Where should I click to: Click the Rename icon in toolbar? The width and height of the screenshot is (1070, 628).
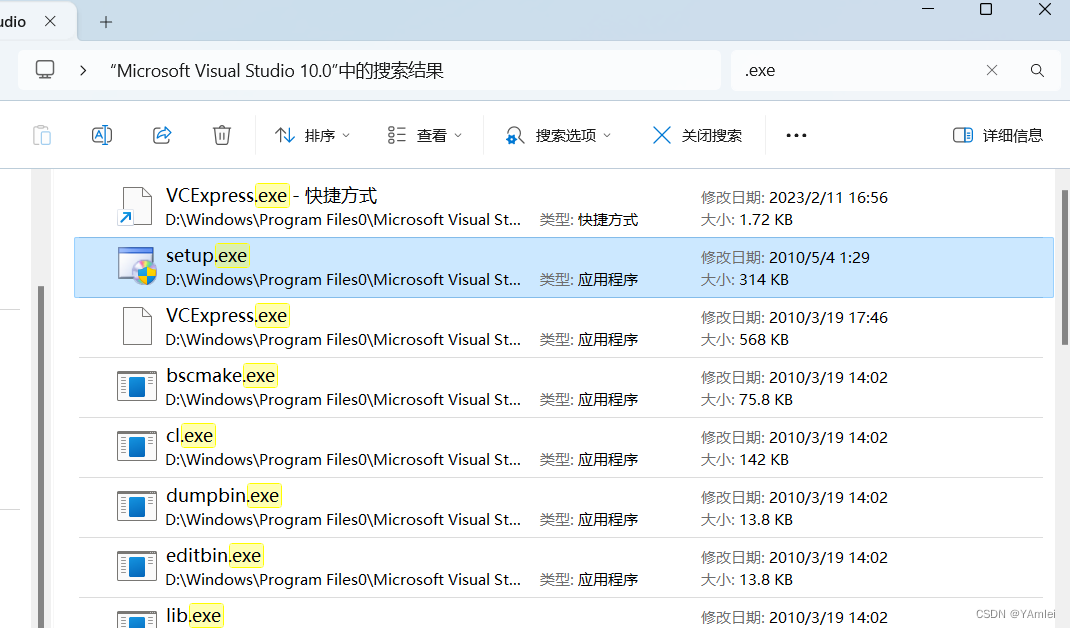[102, 135]
